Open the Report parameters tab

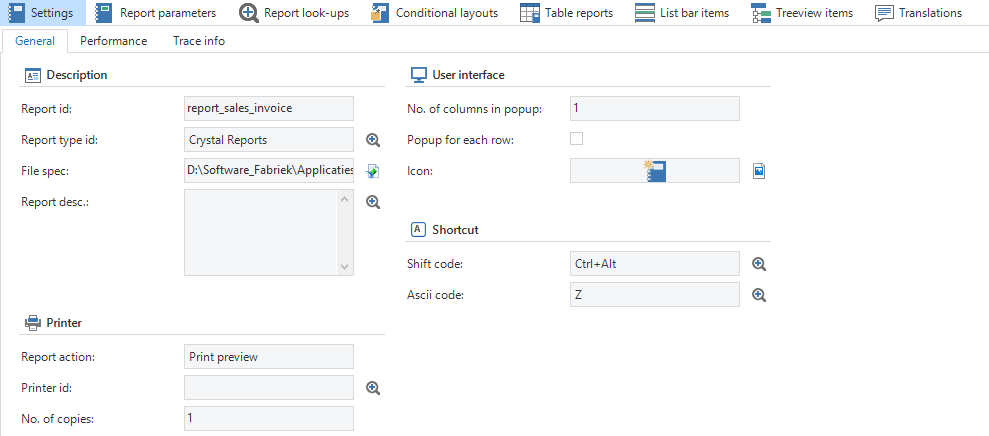(x=155, y=13)
